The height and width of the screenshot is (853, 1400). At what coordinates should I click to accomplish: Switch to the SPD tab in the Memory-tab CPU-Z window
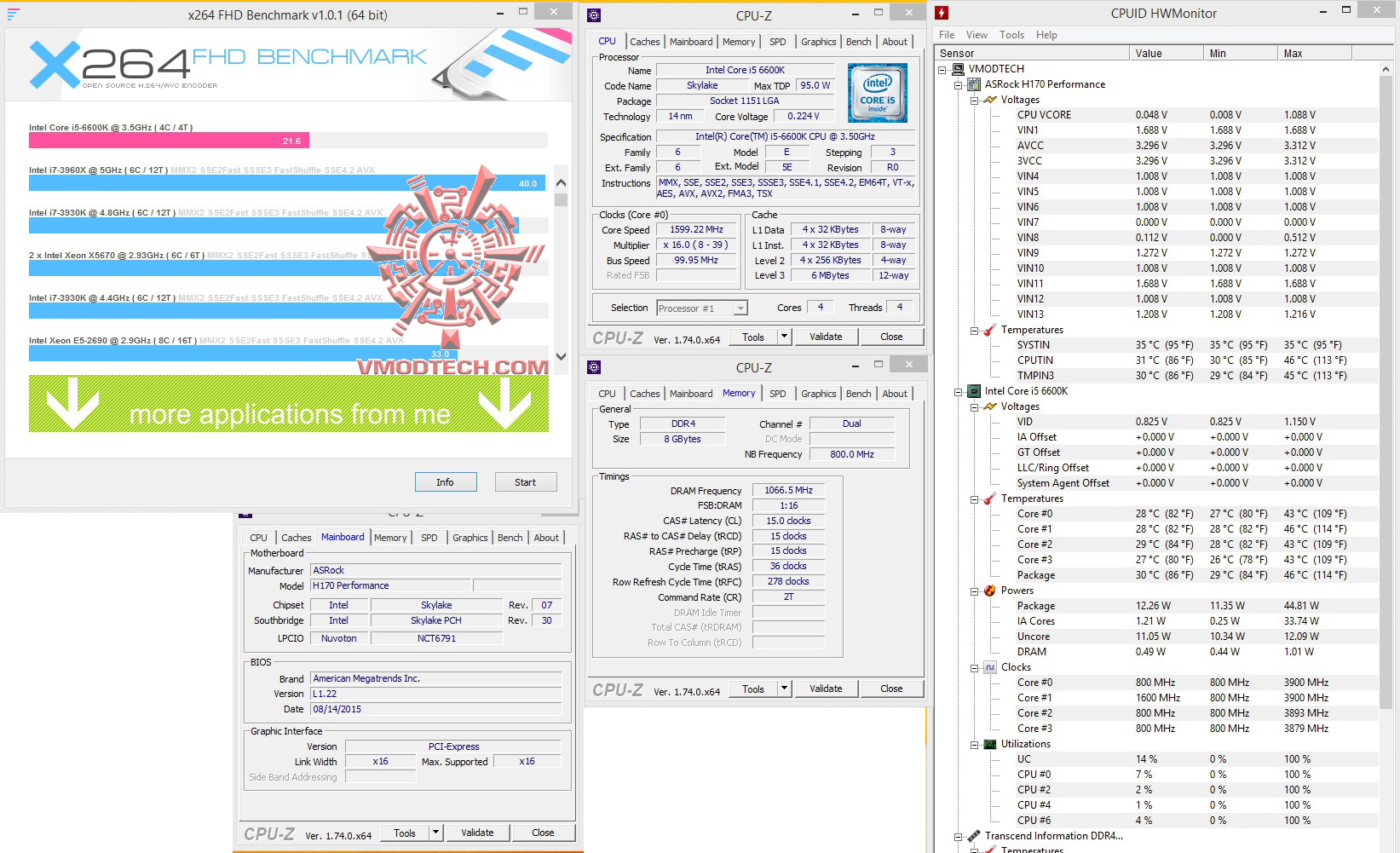coord(778,394)
